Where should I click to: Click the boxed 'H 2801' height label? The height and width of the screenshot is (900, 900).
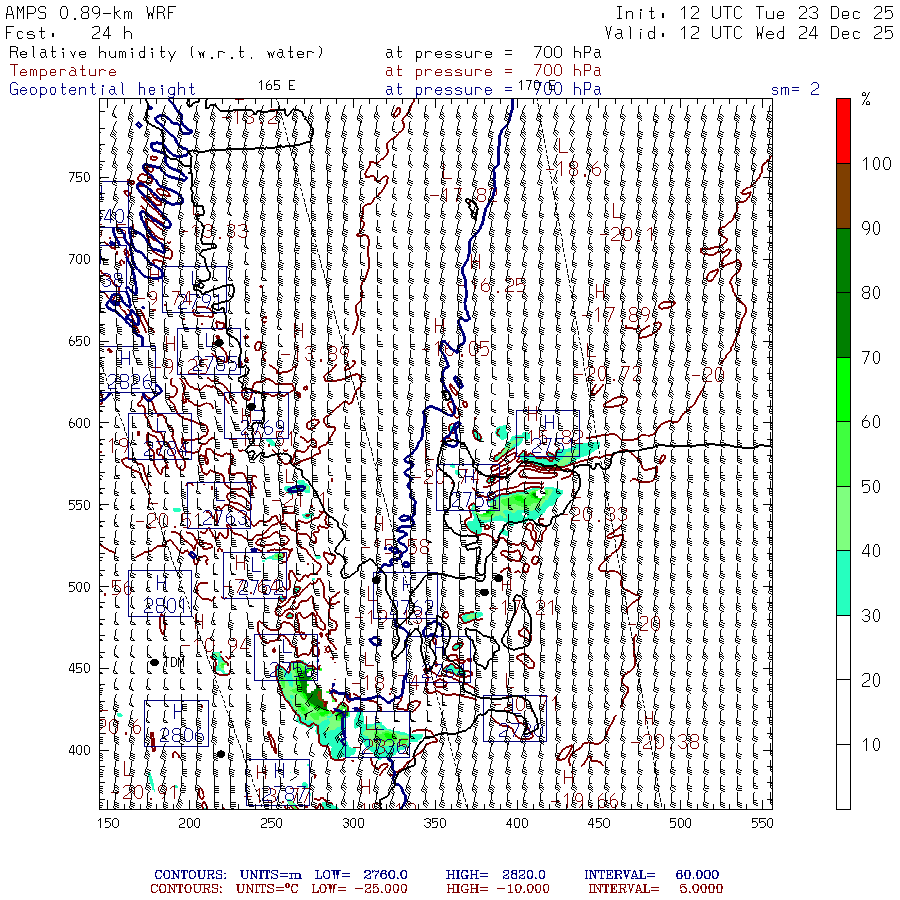point(160,593)
